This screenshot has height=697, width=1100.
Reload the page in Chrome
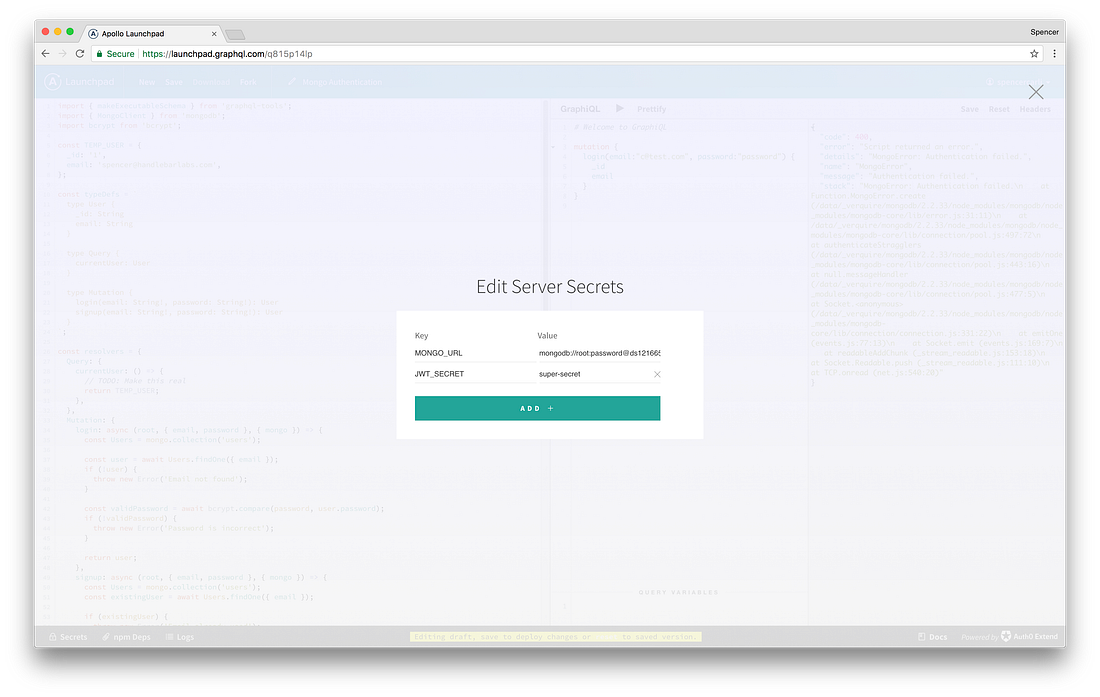(x=79, y=53)
